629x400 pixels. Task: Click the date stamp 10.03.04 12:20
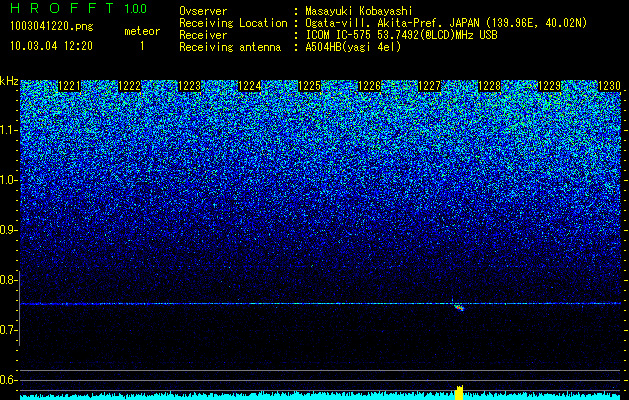coord(51,46)
